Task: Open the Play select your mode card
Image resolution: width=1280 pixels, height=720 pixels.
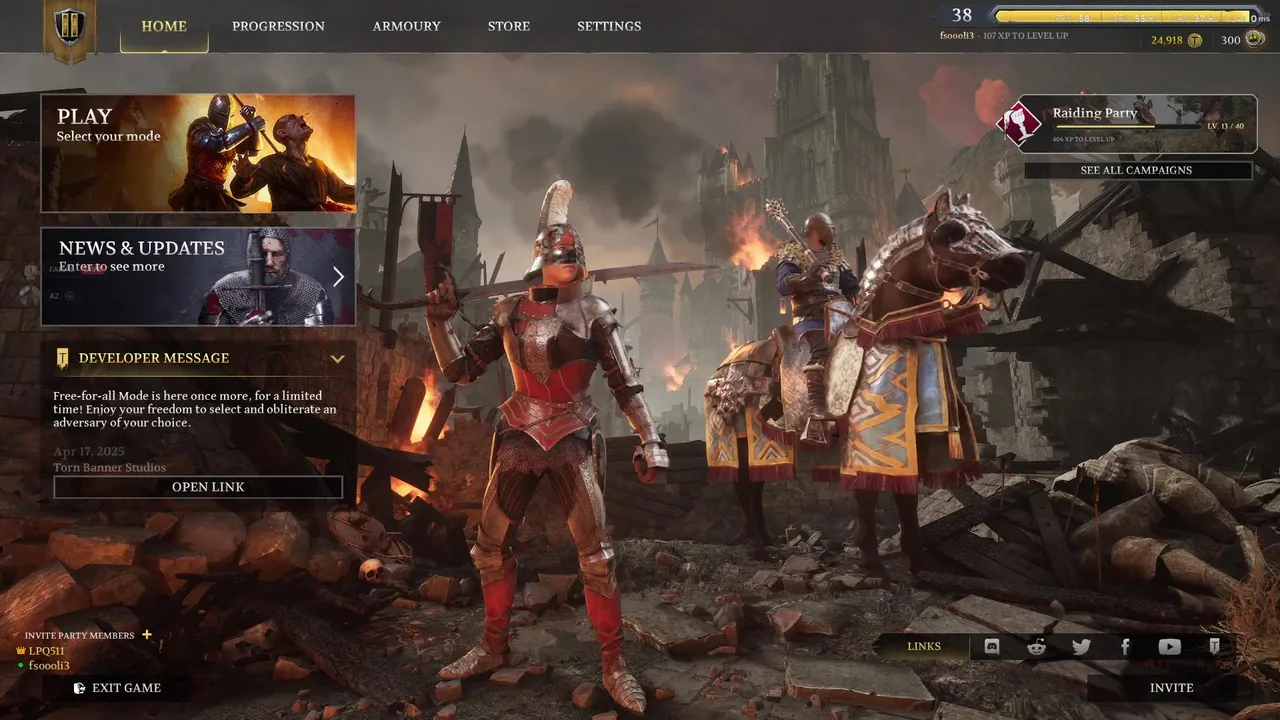Action: (198, 153)
